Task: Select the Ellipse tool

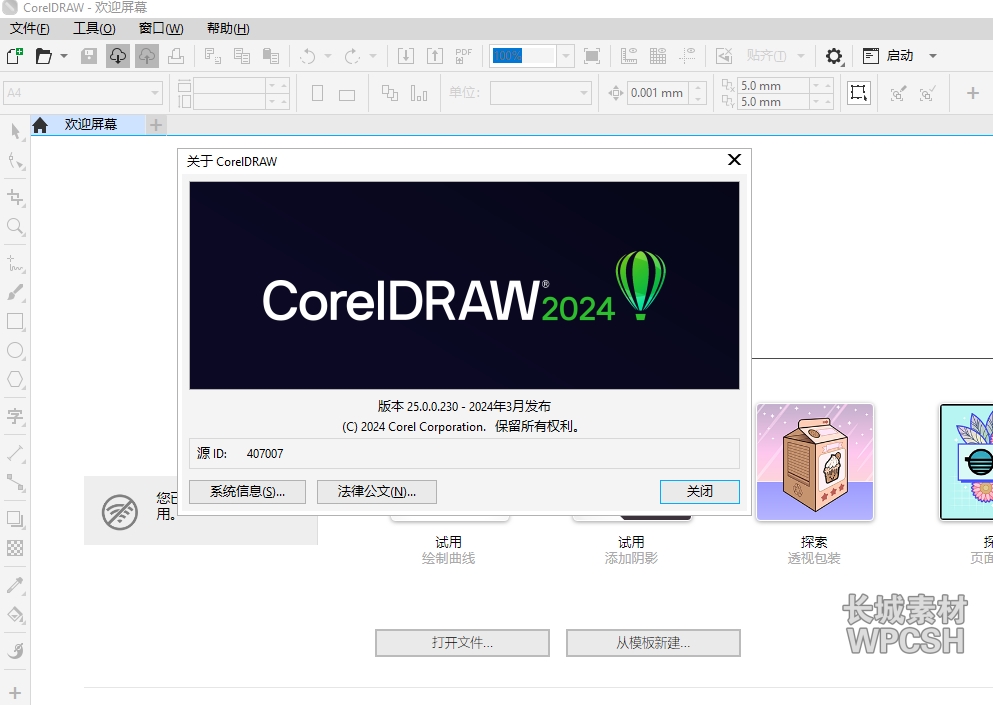Action: pos(15,350)
